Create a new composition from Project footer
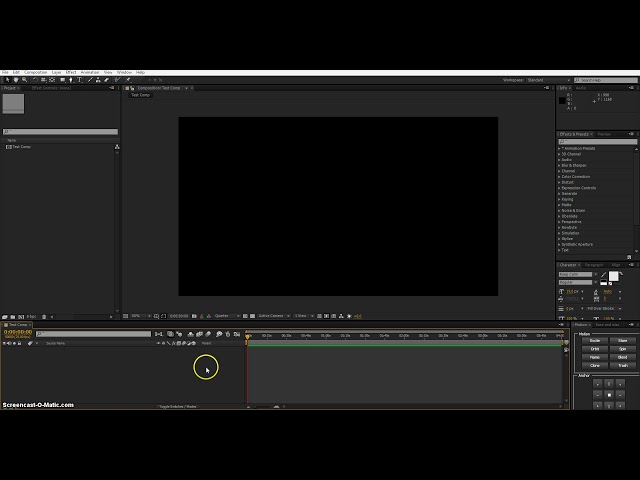Image resolution: width=640 pixels, height=480 pixels. click(21, 317)
